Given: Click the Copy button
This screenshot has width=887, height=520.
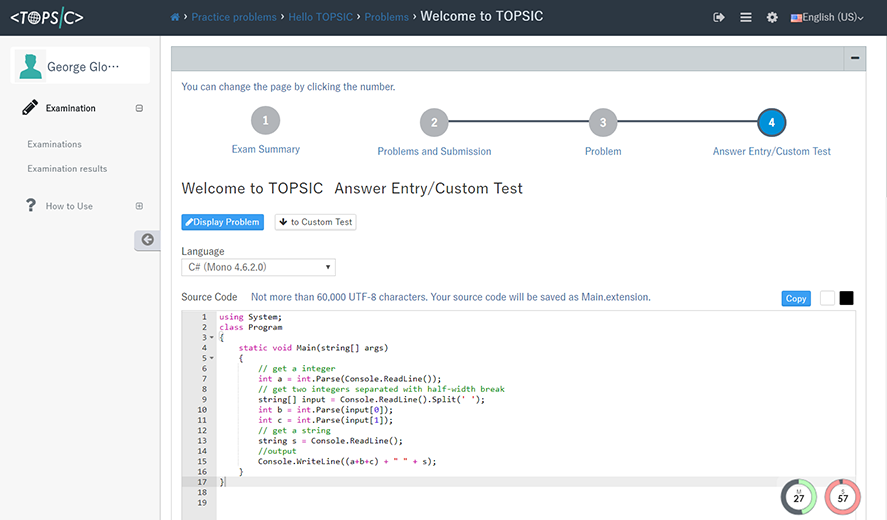Looking at the screenshot, I should 796,298.
